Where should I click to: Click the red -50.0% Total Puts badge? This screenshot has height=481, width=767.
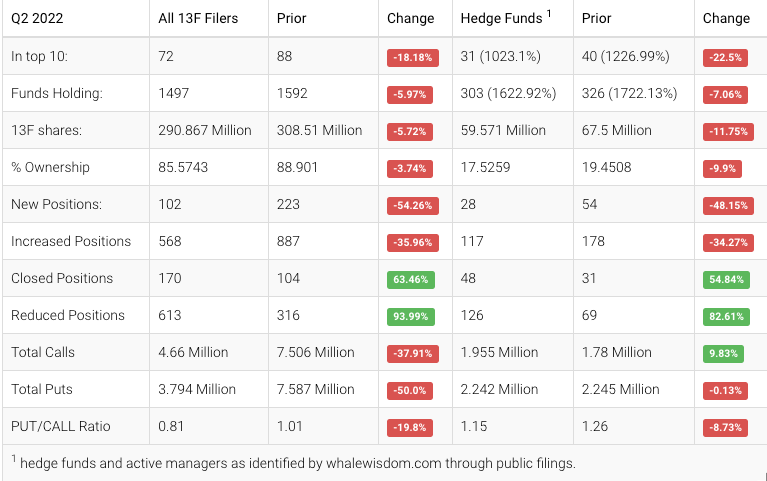pos(410,390)
